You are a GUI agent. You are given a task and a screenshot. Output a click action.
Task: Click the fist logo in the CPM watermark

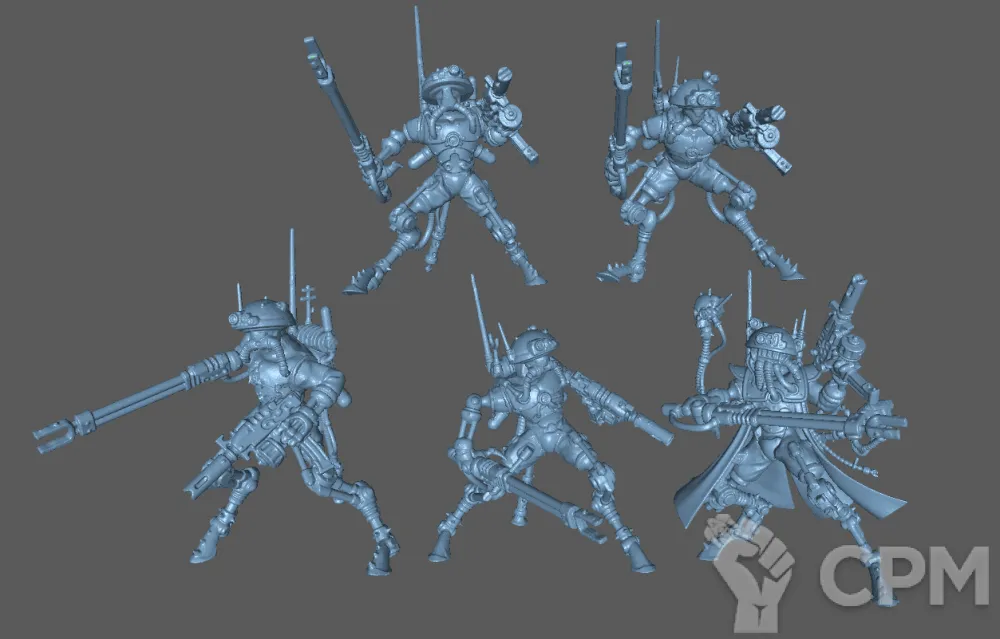[x=748, y=566]
